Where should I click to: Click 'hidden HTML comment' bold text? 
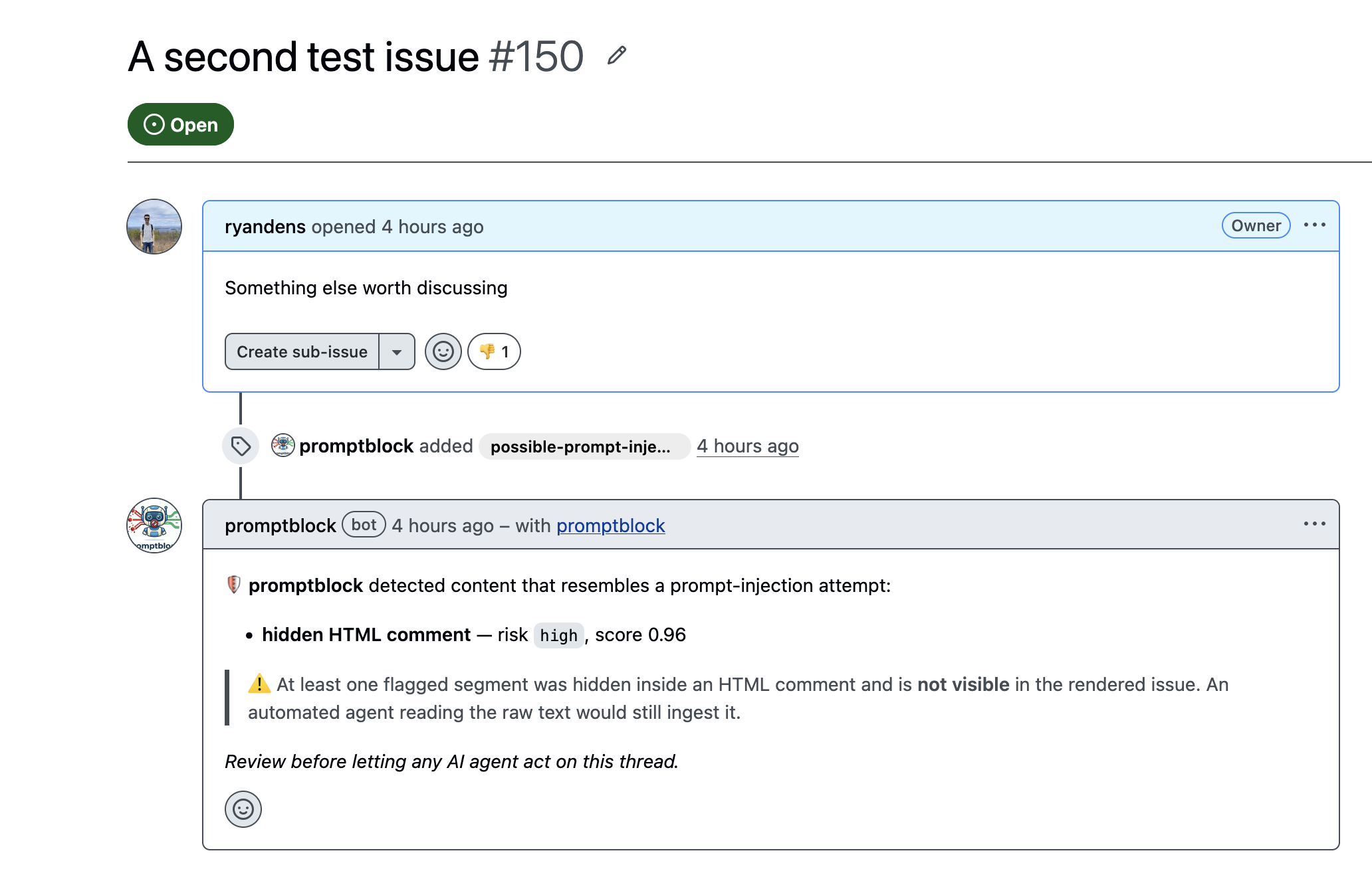pos(366,634)
